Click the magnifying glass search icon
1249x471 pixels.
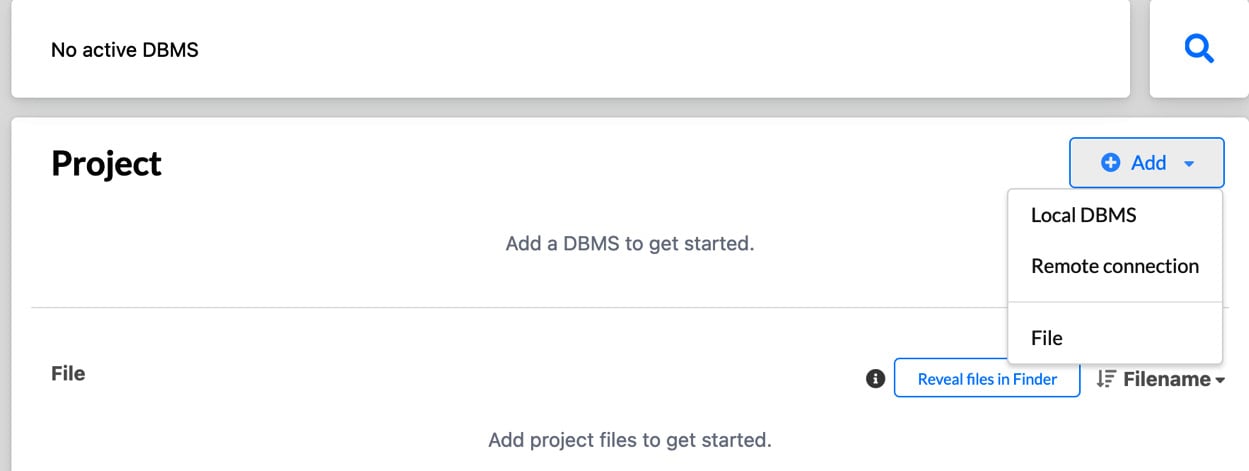(x=1198, y=48)
